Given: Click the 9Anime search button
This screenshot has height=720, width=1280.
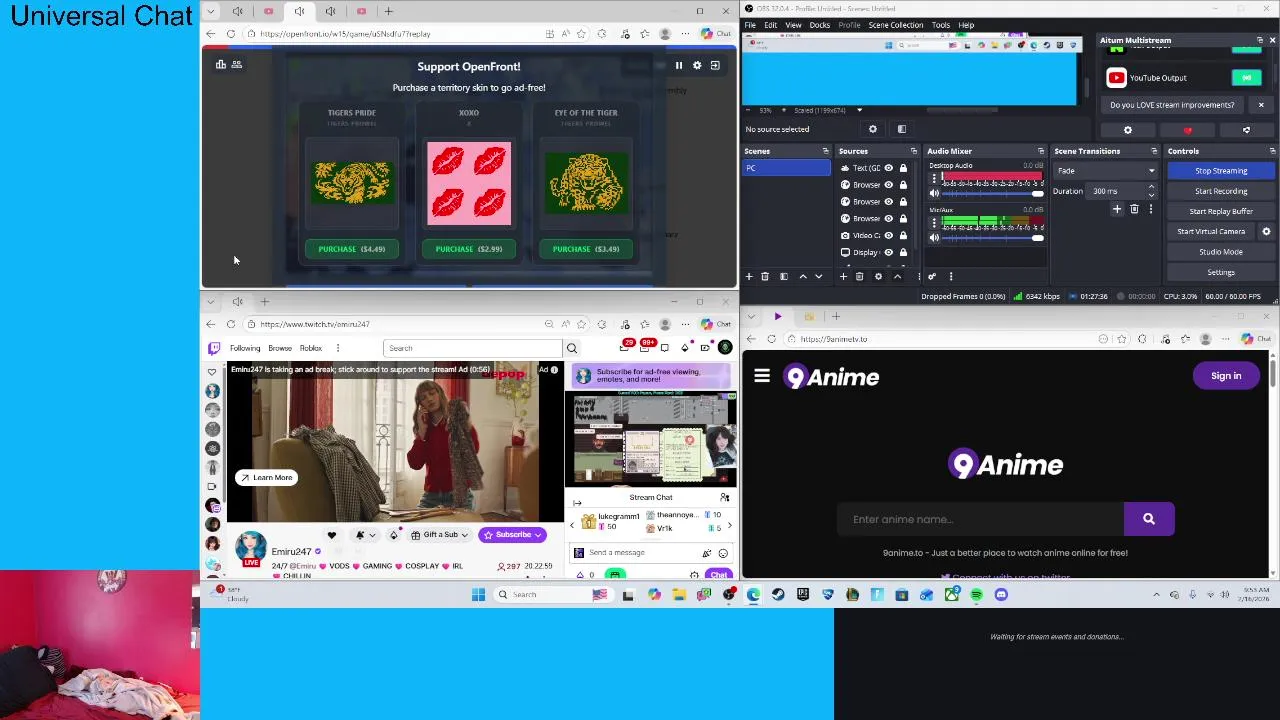Looking at the screenshot, I should 1149,519.
